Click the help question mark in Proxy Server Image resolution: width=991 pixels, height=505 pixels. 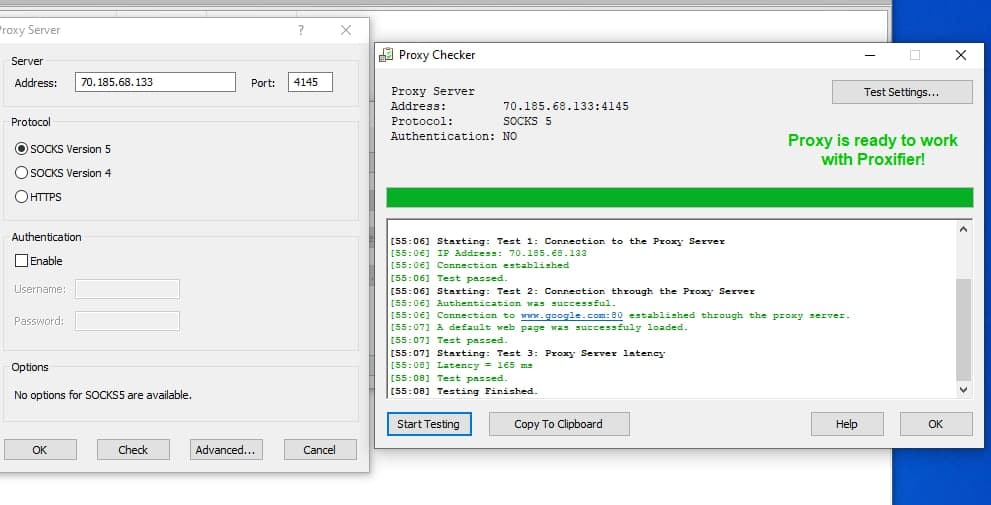click(301, 31)
